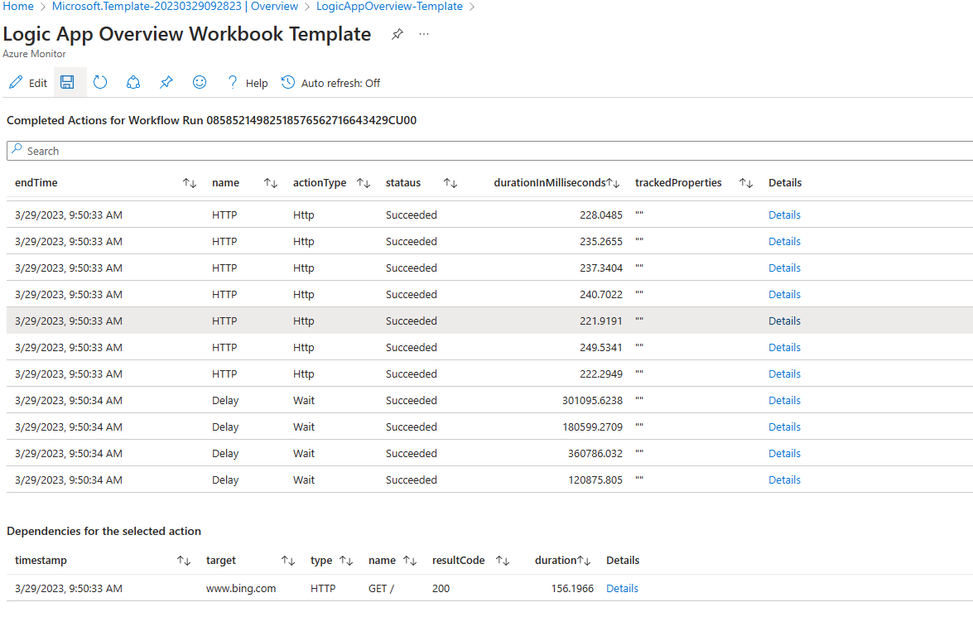Select the HTTP row with duration 249.5341

490,348
